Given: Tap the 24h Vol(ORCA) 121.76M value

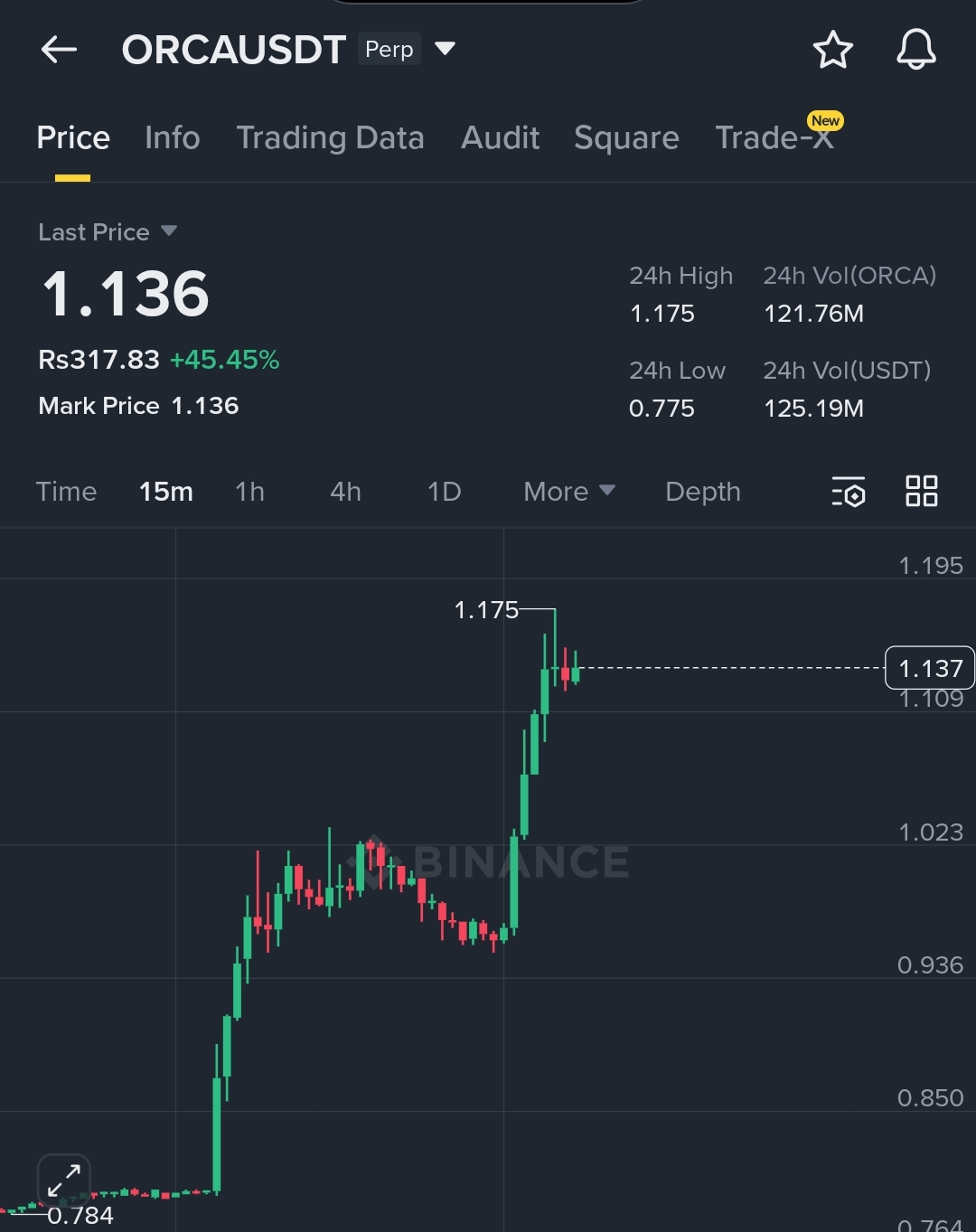Looking at the screenshot, I should point(813,314).
